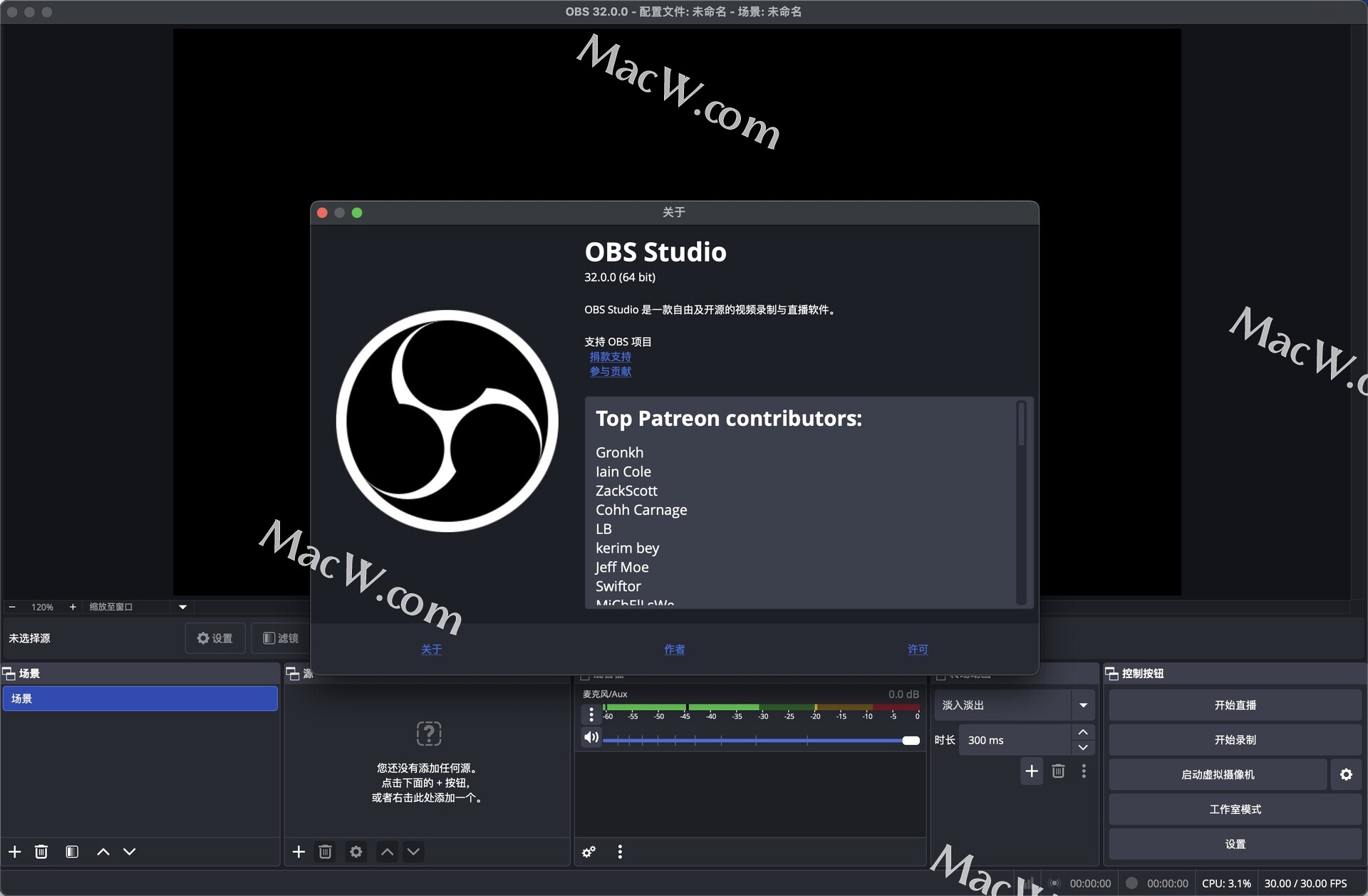Add a new scene with plus icon

pos(14,852)
